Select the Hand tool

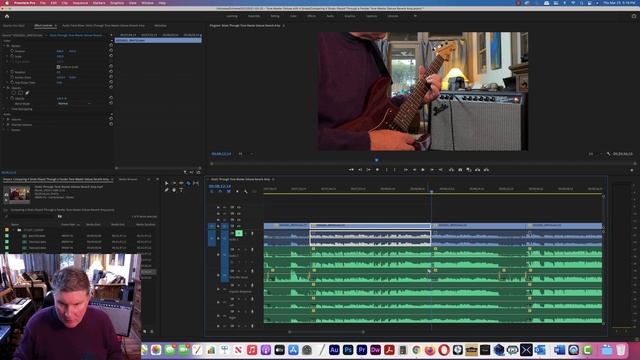tap(174, 190)
